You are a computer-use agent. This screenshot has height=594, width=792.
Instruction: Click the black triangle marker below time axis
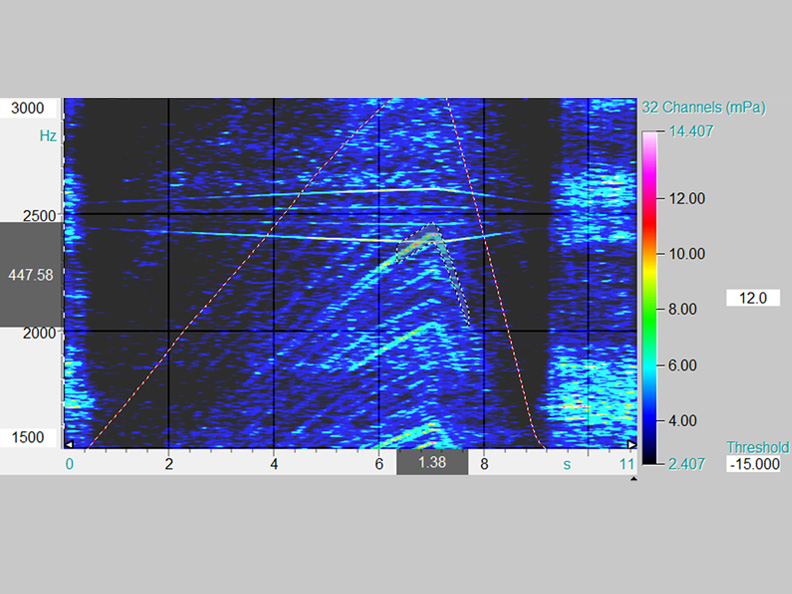pyautogui.click(x=632, y=479)
